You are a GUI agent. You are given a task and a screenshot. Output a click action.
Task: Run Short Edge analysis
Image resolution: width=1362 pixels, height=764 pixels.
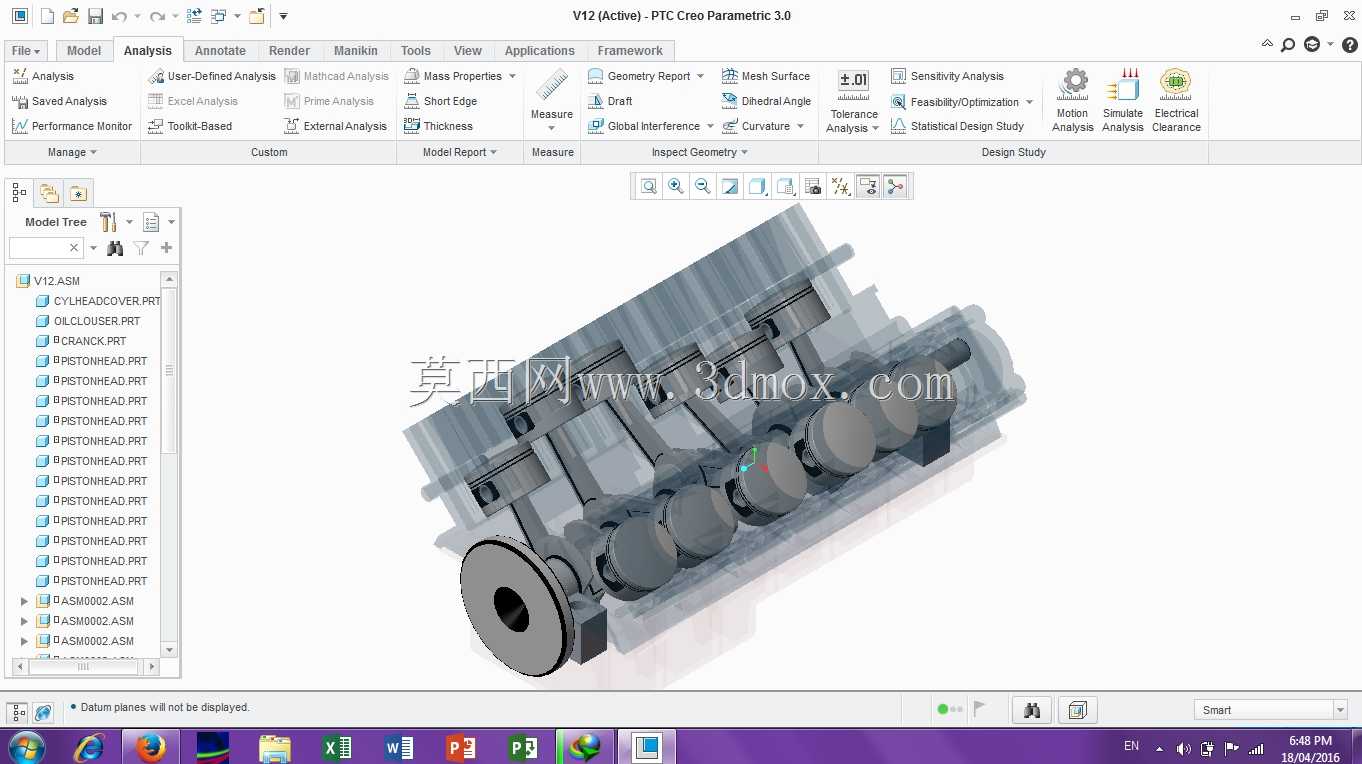click(440, 101)
